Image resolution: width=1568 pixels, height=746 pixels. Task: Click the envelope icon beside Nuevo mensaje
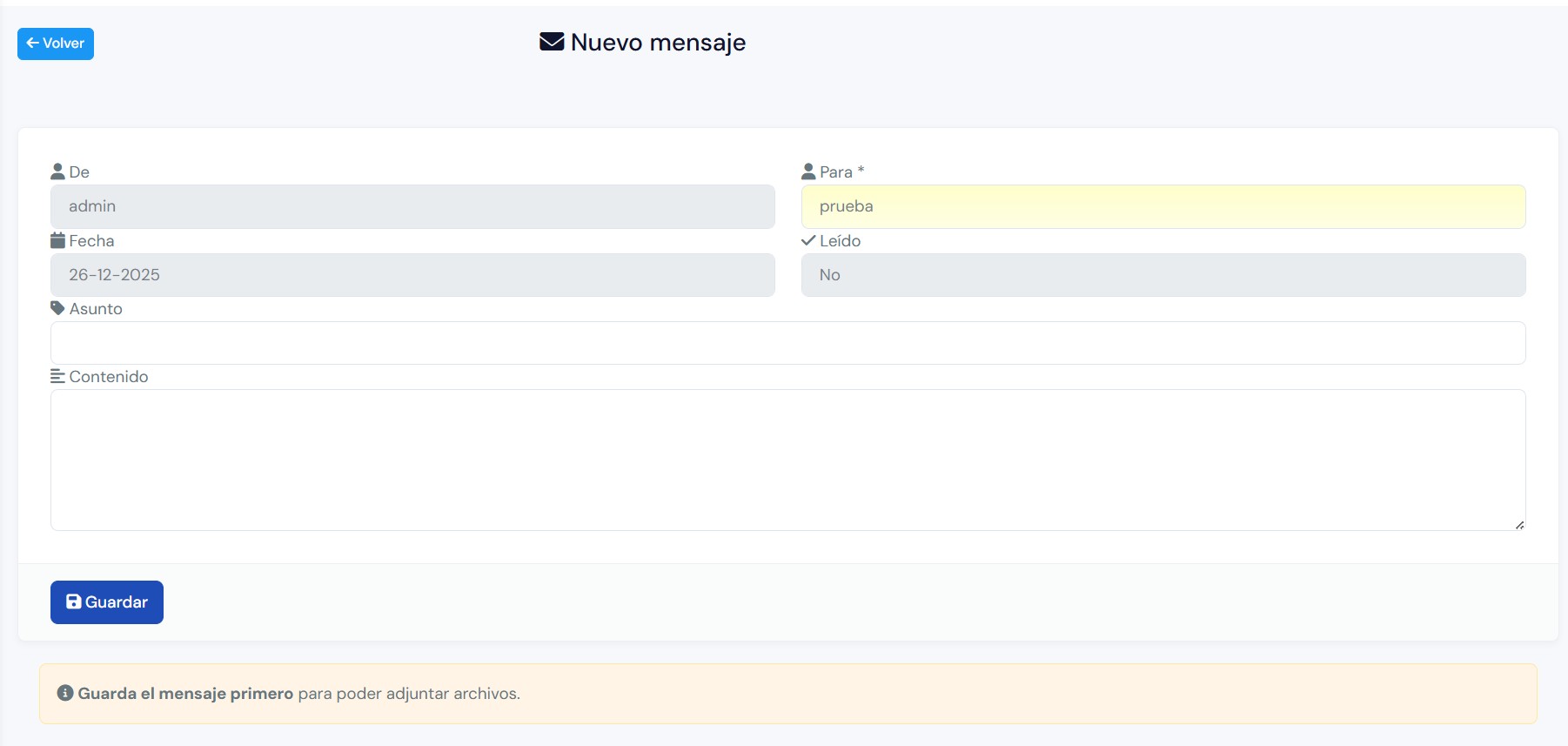(x=552, y=42)
